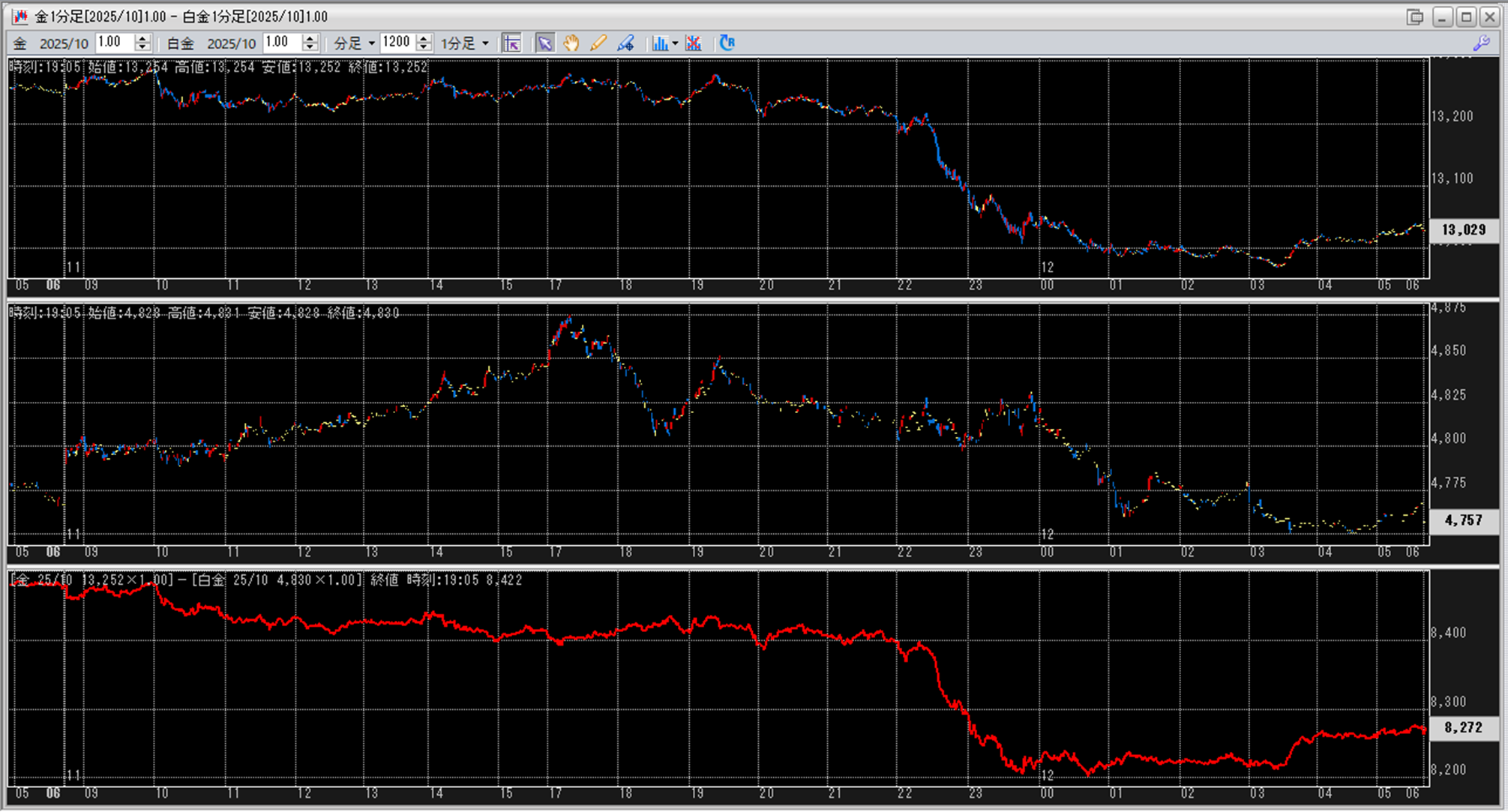Click the line edit pen tool

click(x=625, y=43)
